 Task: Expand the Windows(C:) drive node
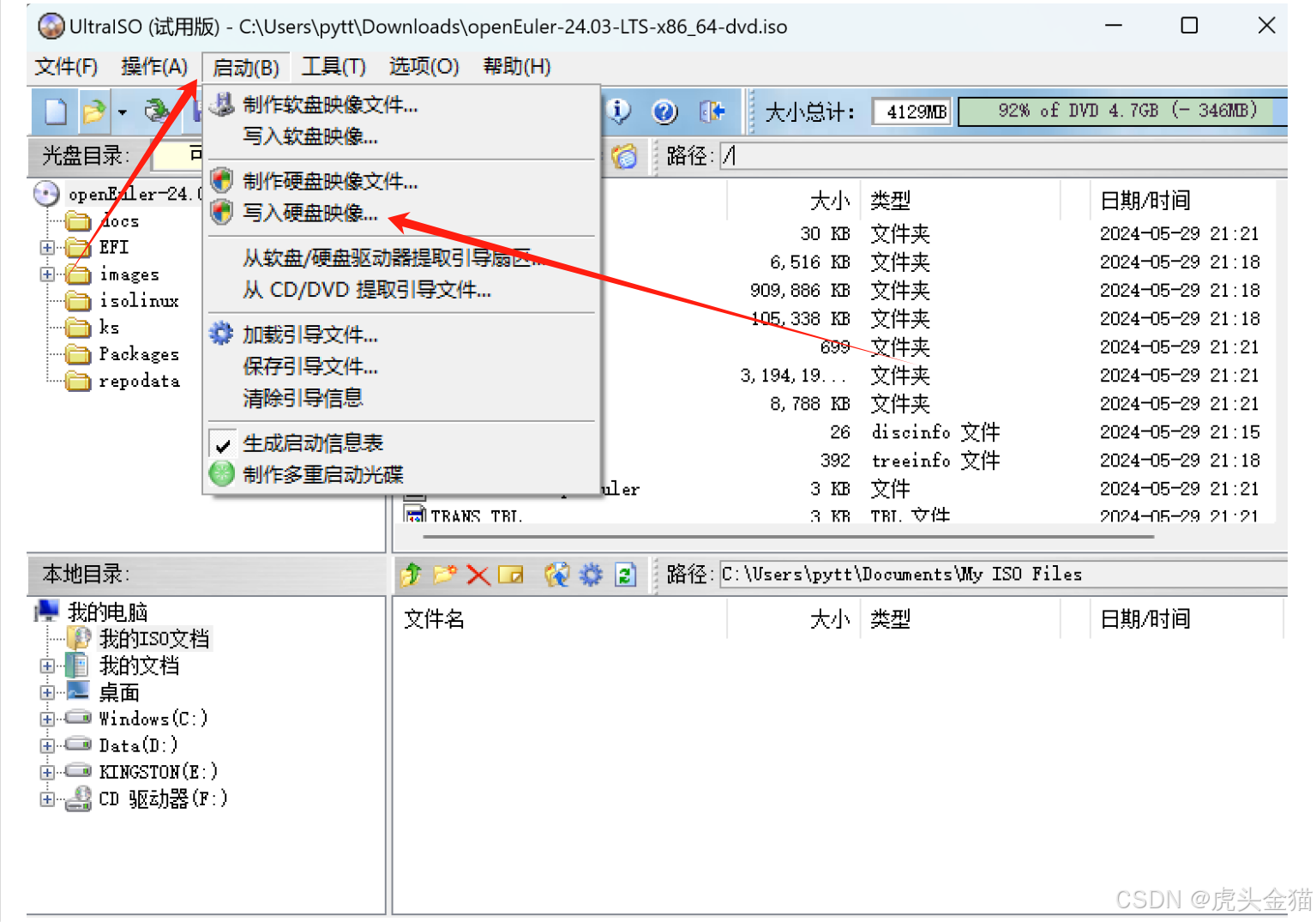[x=47, y=719]
